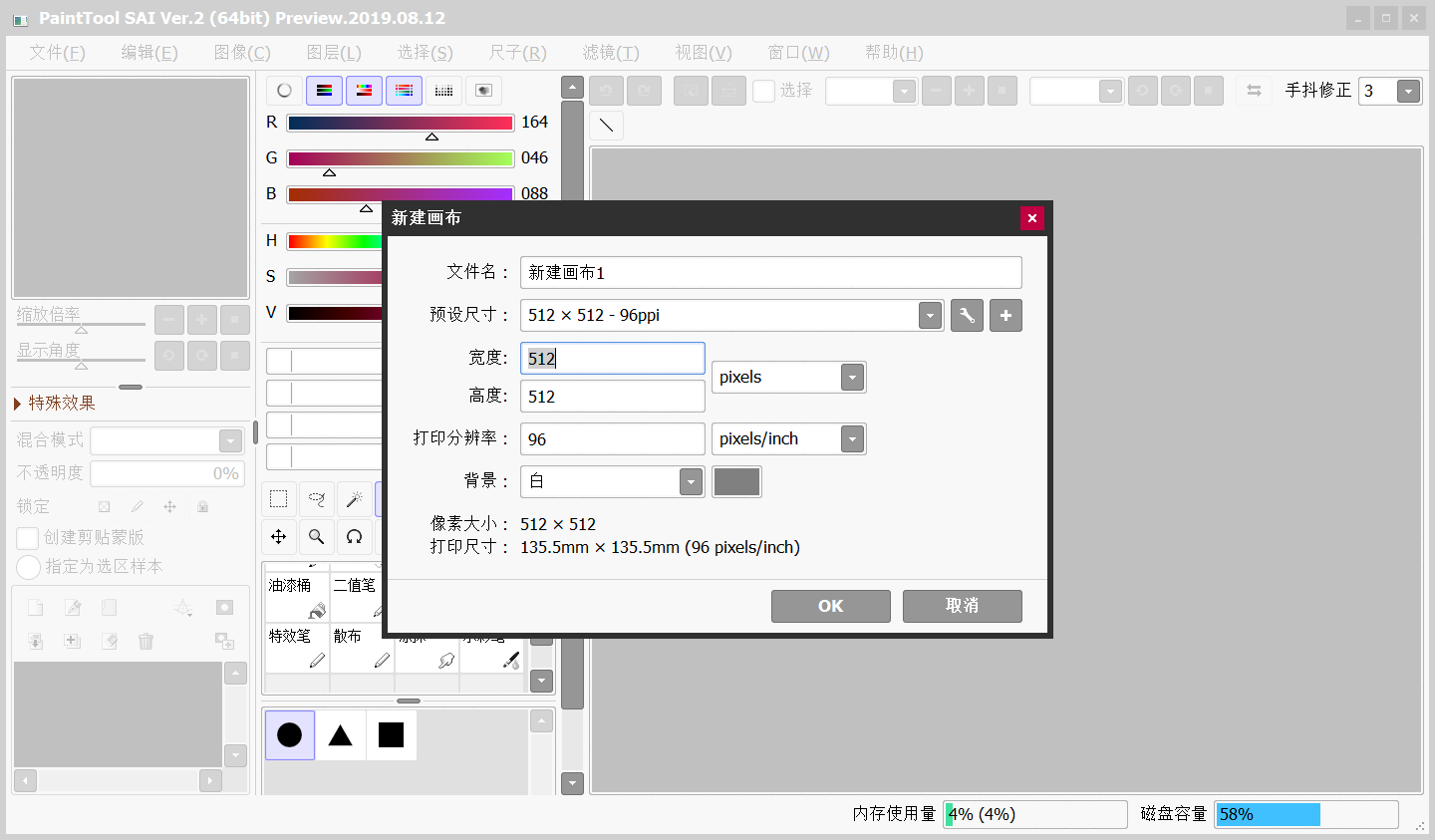Click the 文件名 filename input field
1435x840 pixels.
[771, 273]
